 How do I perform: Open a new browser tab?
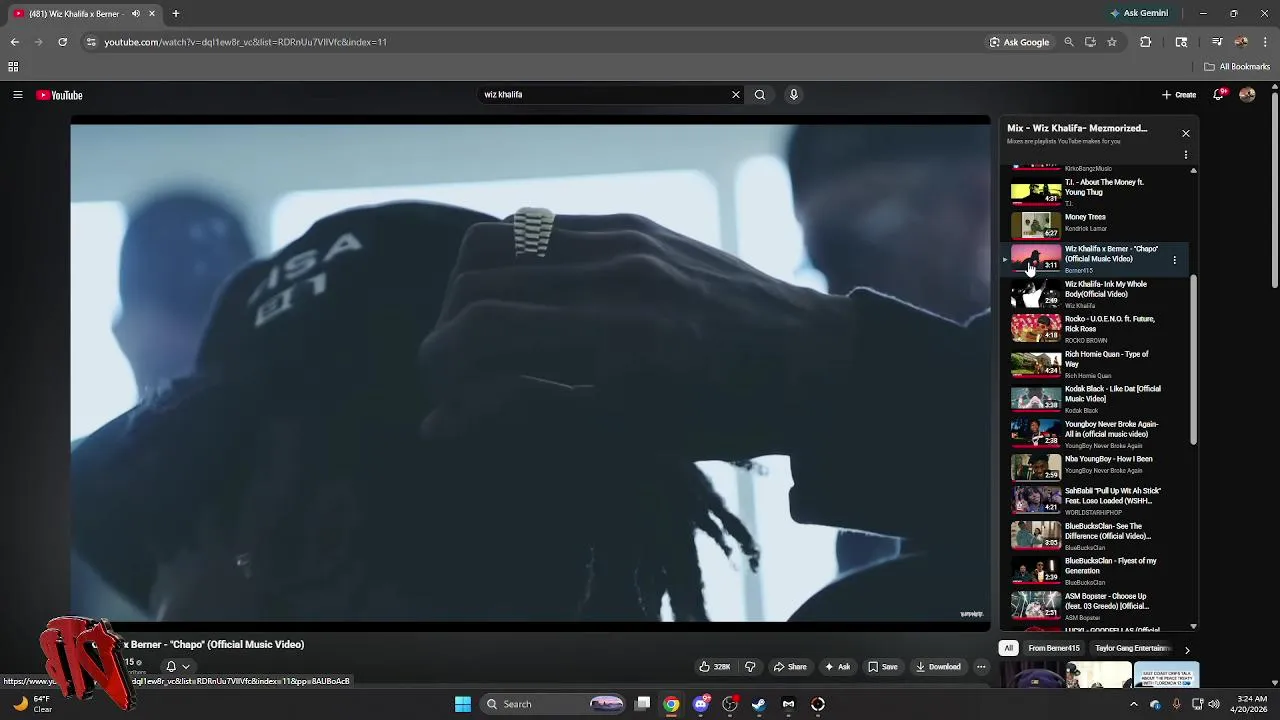coord(175,14)
